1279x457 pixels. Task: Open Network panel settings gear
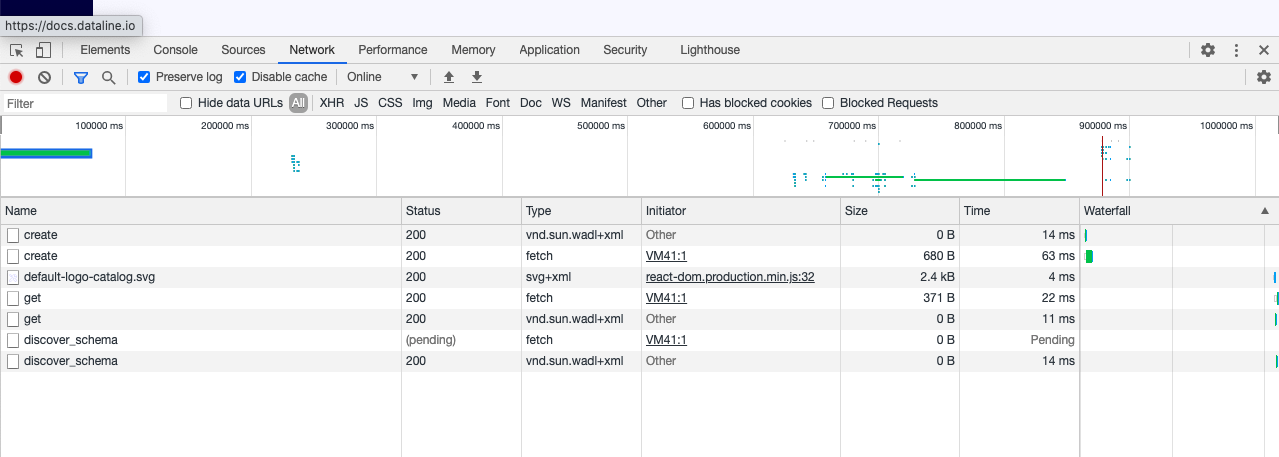point(1264,77)
